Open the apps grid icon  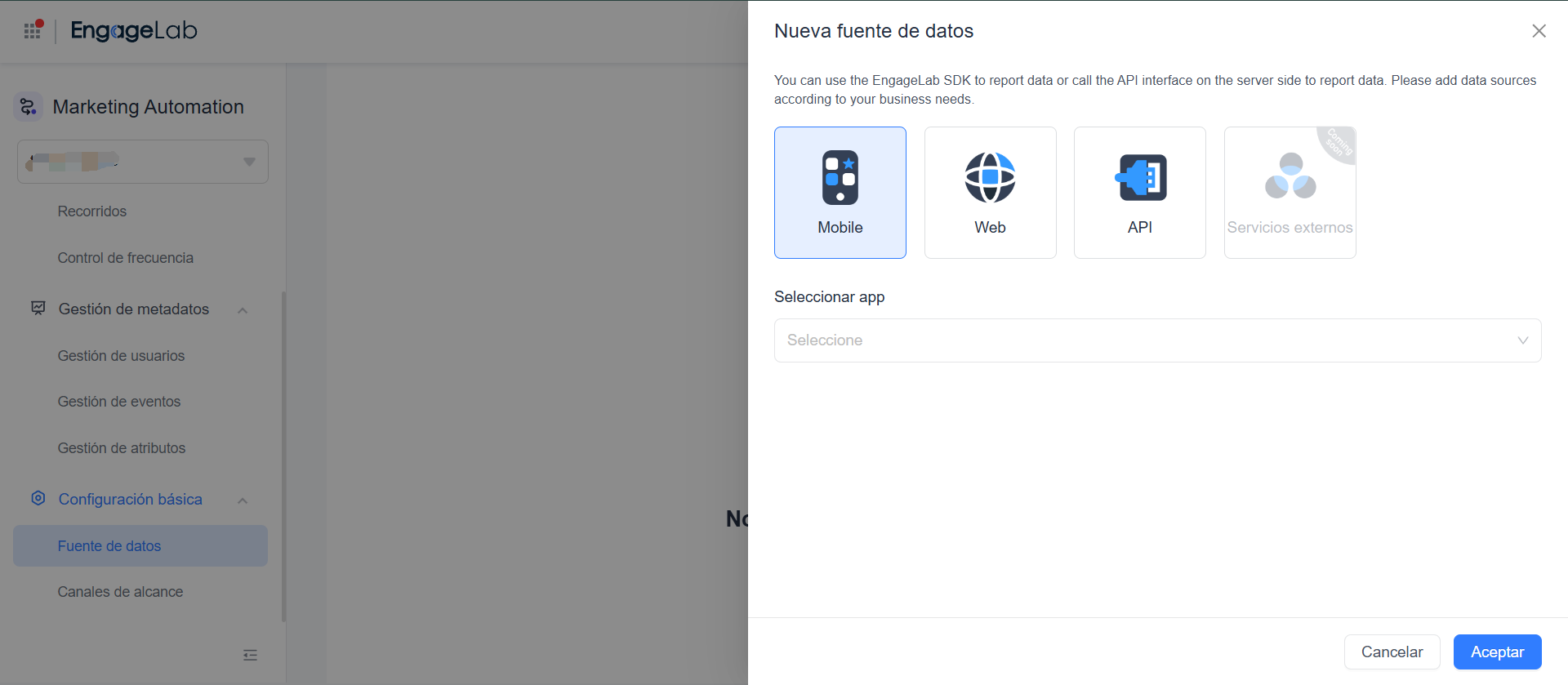click(x=33, y=30)
